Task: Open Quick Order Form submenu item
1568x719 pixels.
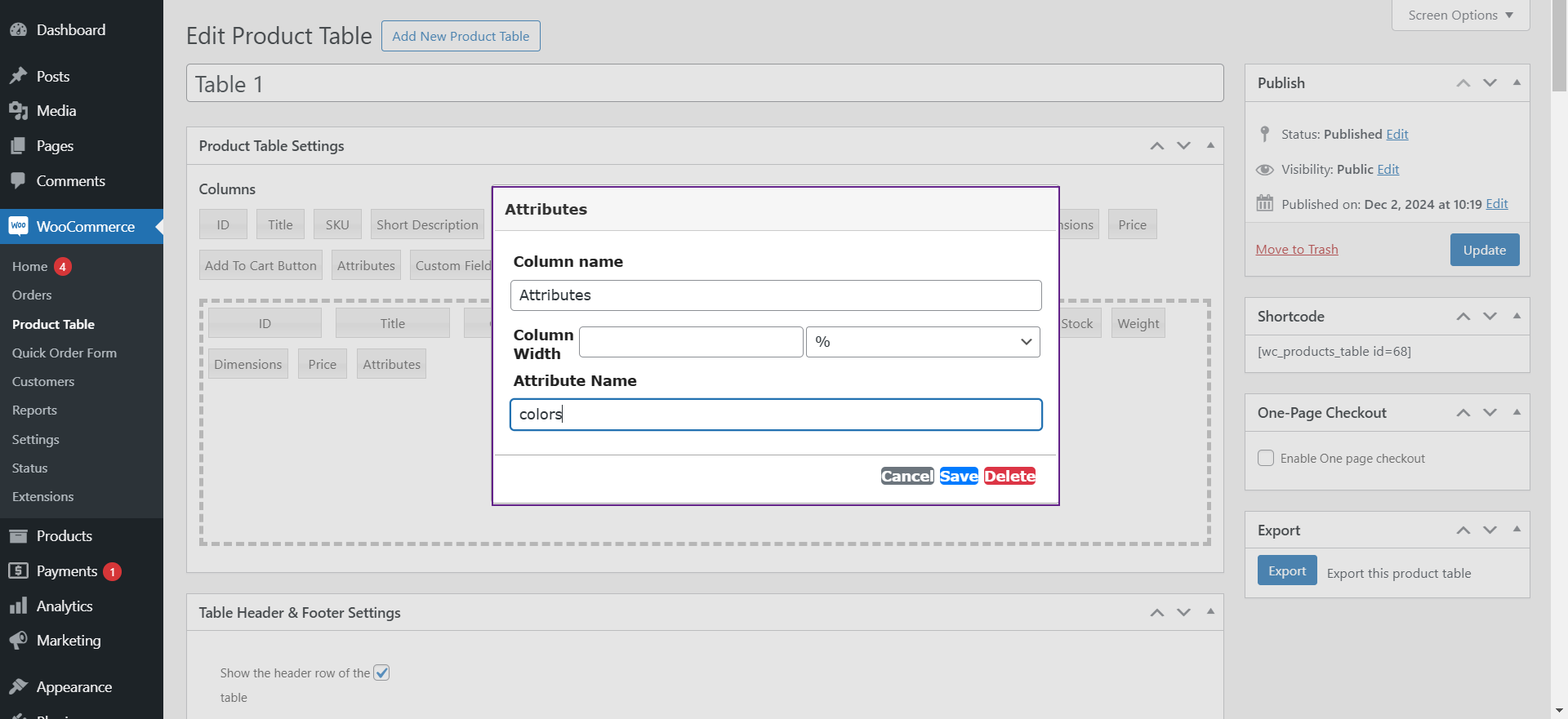Action: tap(65, 353)
